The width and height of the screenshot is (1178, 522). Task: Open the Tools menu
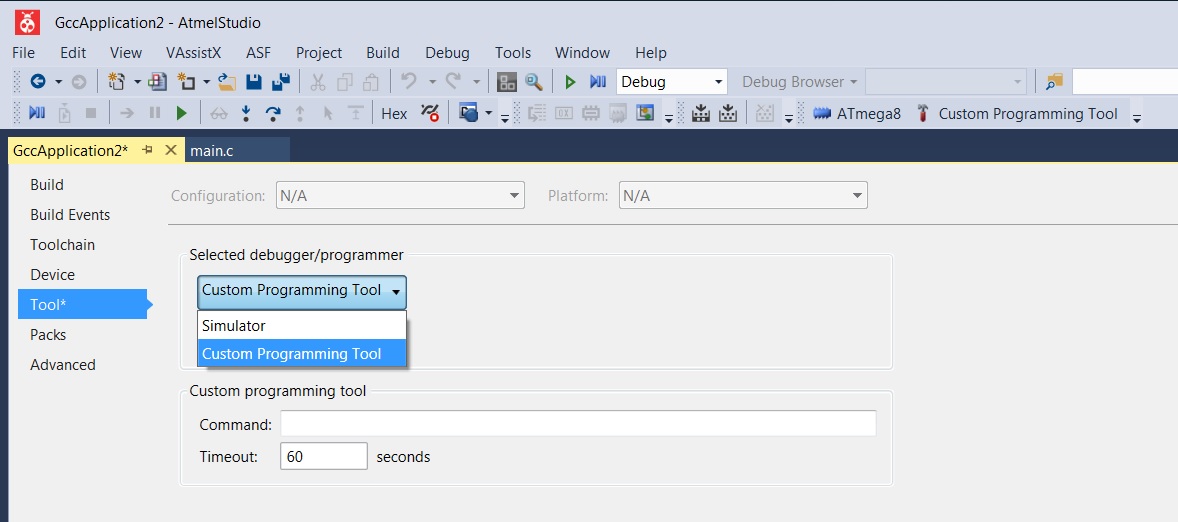[x=513, y=53]
